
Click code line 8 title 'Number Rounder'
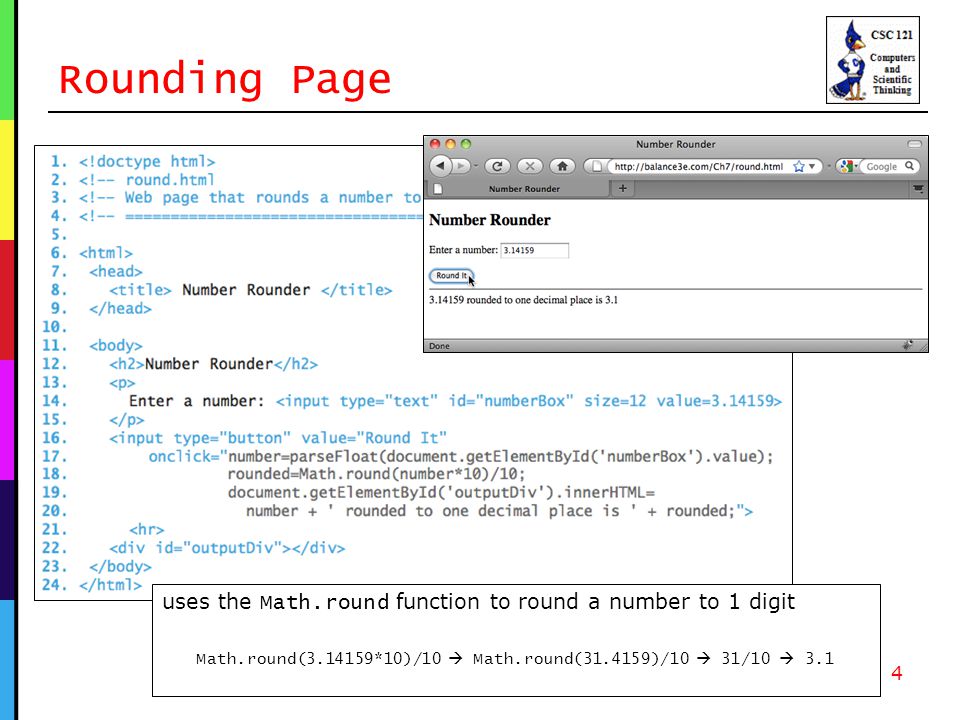pyautogui.click(x=246, y=290)
